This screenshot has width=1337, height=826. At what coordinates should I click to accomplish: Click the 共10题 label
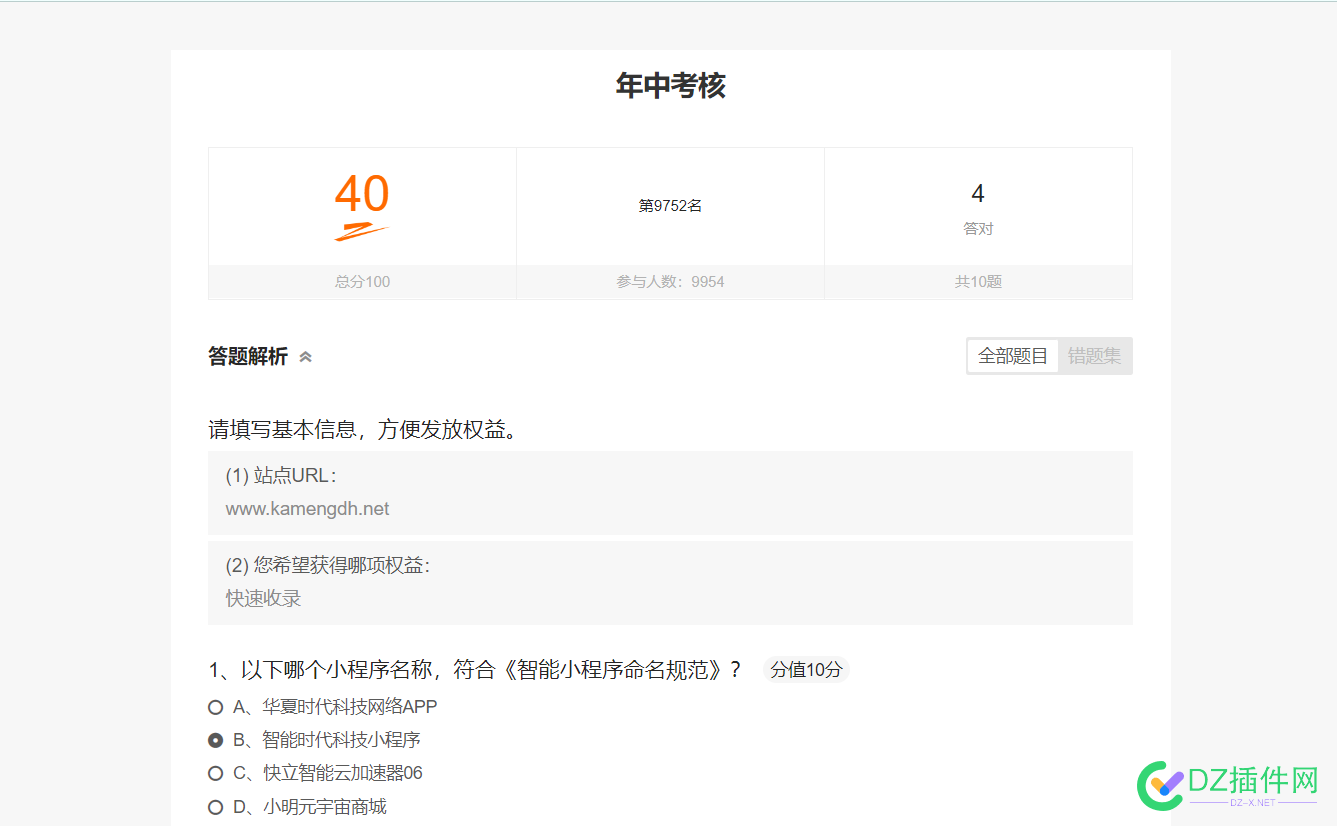(978, 282)
